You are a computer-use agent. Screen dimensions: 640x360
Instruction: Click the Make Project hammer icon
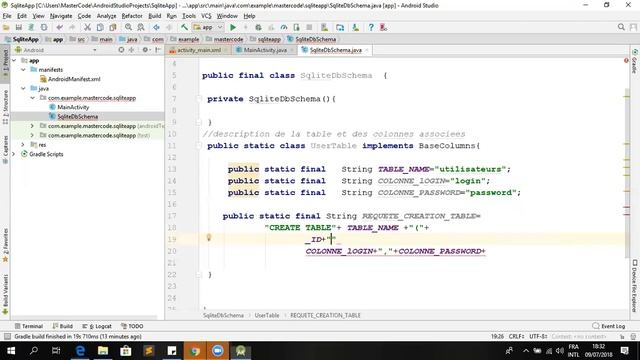point(184,27)
